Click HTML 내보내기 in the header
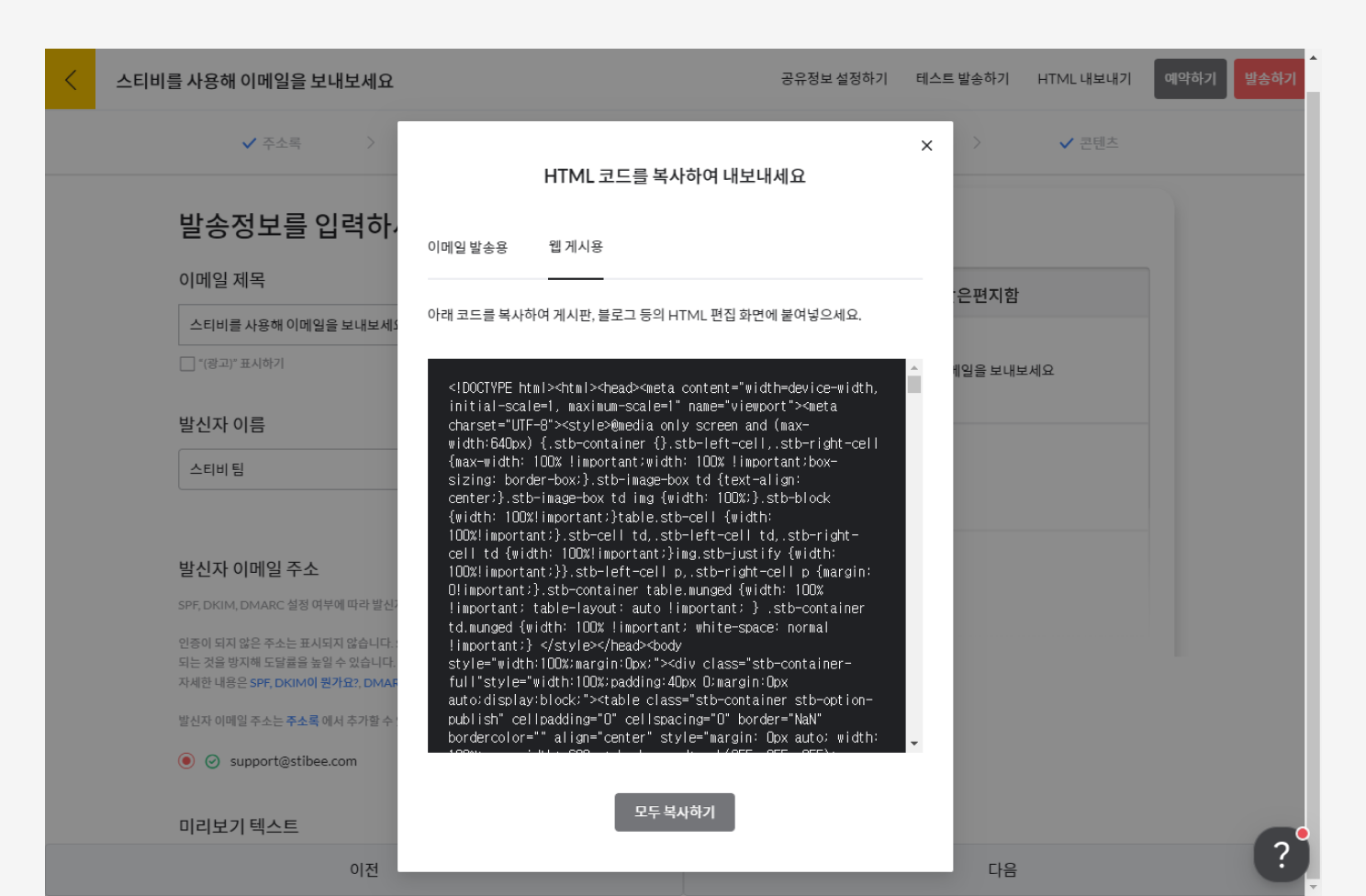 click(x=1084, y=79)
